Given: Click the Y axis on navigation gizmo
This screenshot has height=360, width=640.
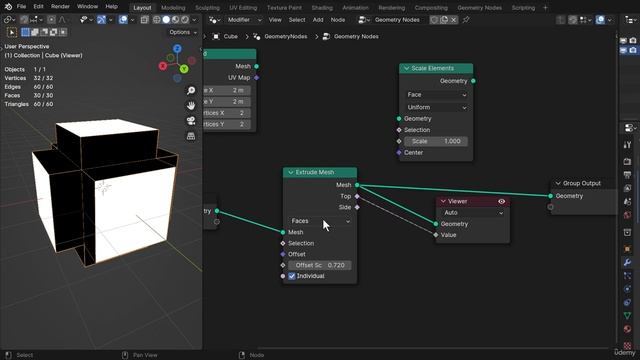Looking at the screenshot, I should 184,69.
